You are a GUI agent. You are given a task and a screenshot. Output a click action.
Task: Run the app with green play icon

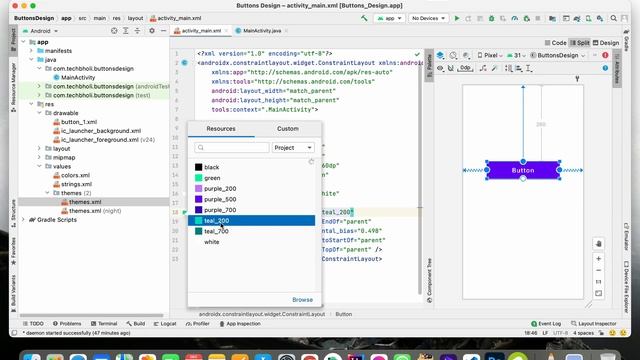[457, 18]
